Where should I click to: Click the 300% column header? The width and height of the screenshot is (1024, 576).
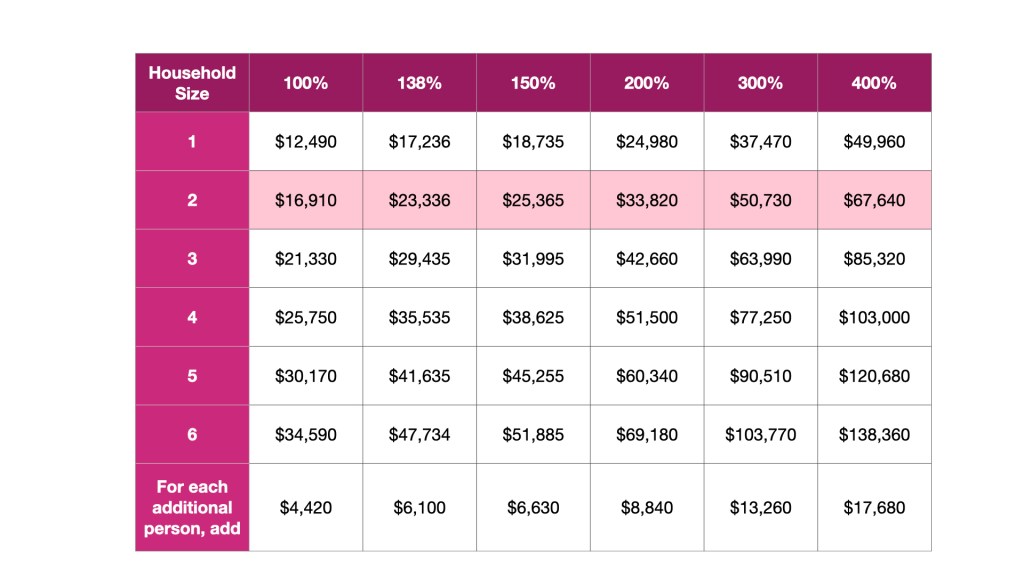coord(760,83)
